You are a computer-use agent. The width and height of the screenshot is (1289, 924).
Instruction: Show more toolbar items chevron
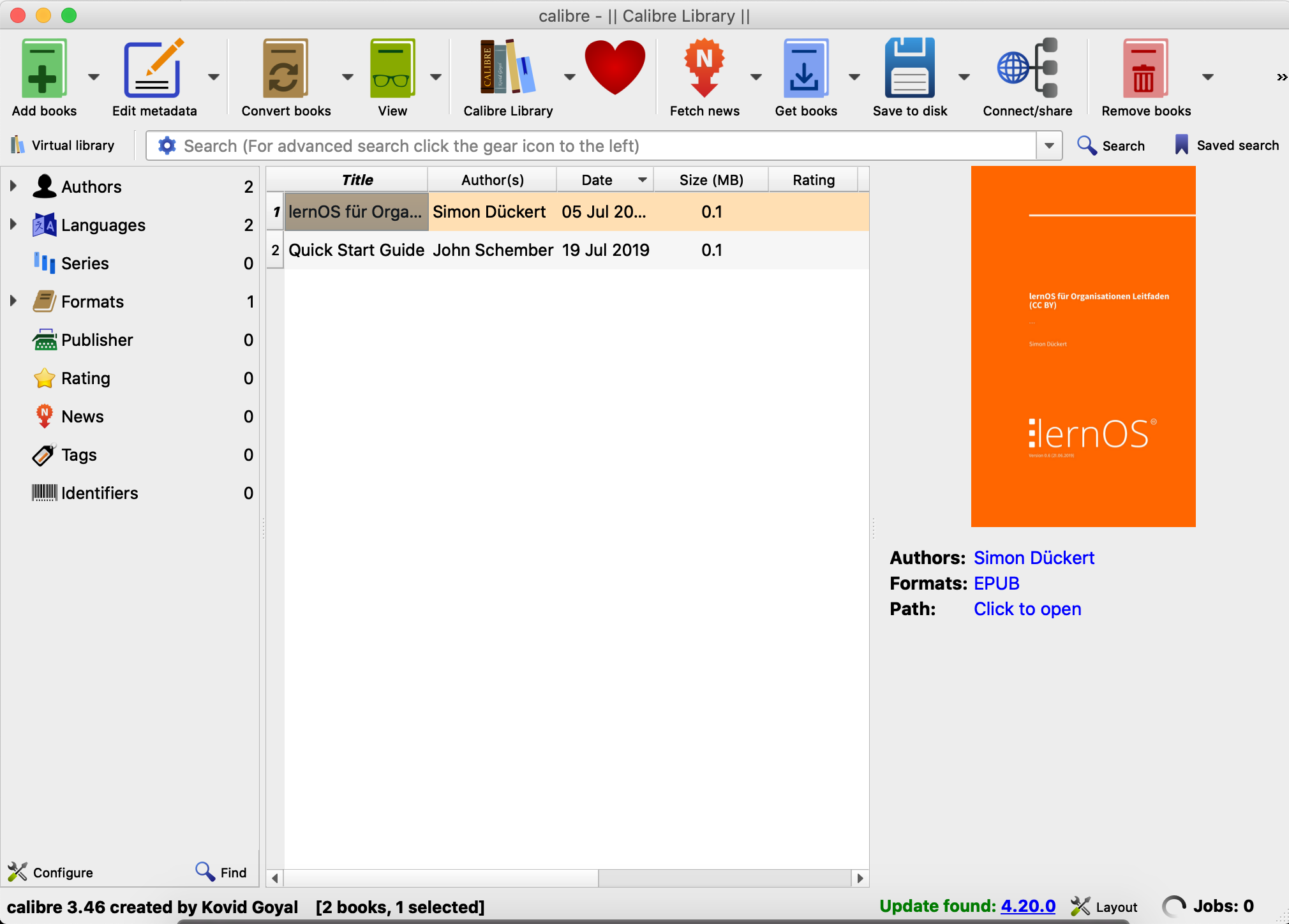point(1281,77)
